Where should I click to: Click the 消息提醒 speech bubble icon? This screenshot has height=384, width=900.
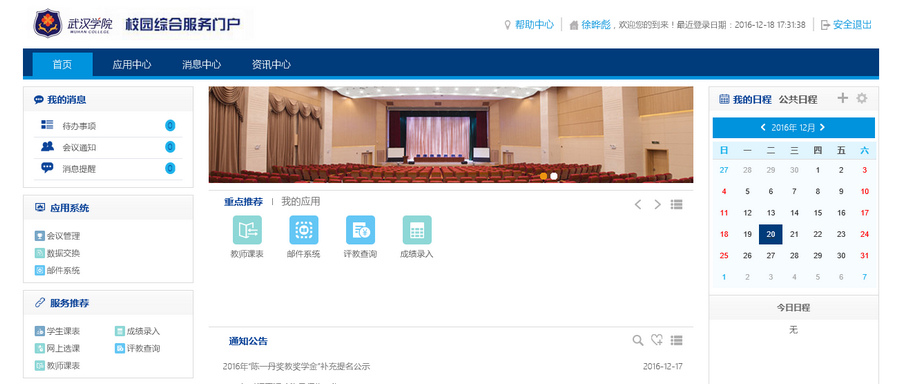click(x=47, y=168)
